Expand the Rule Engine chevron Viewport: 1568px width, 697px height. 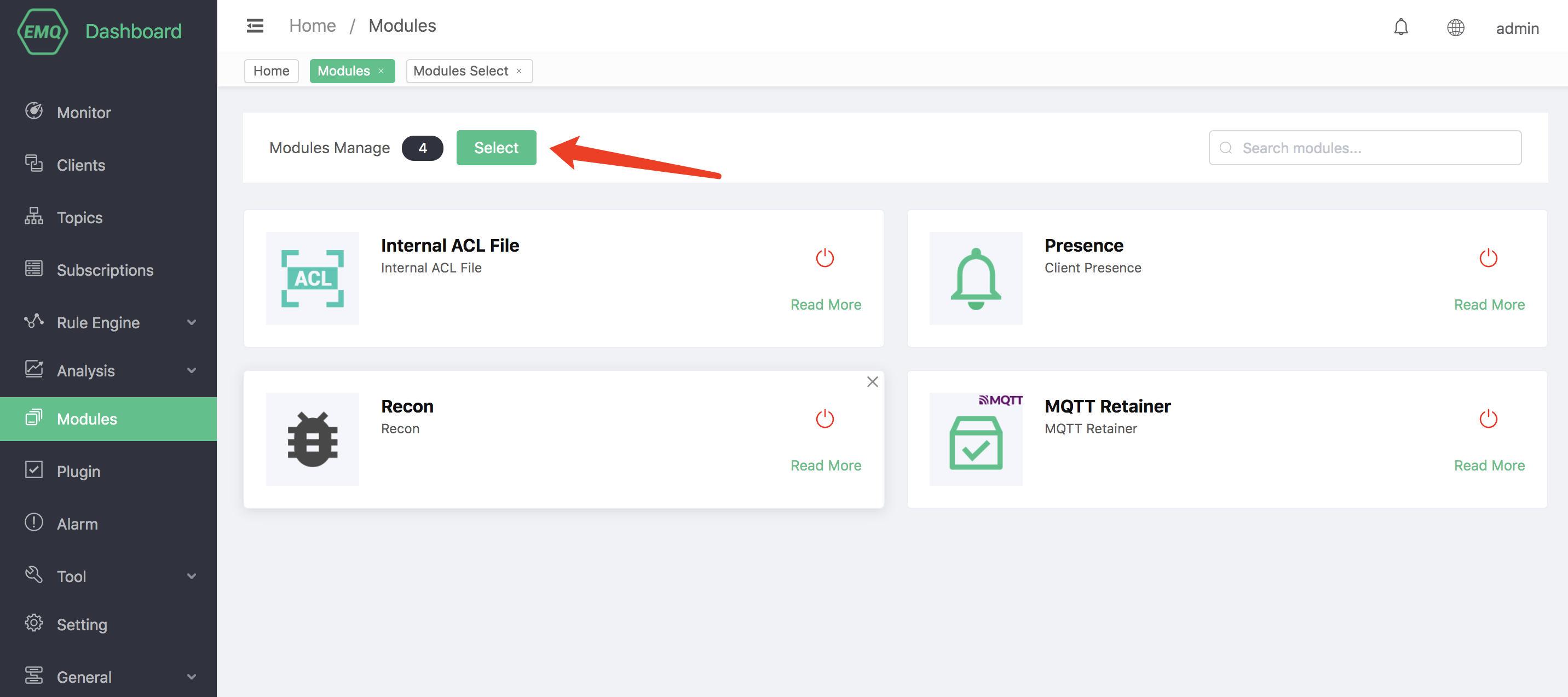tap(192, 322)
